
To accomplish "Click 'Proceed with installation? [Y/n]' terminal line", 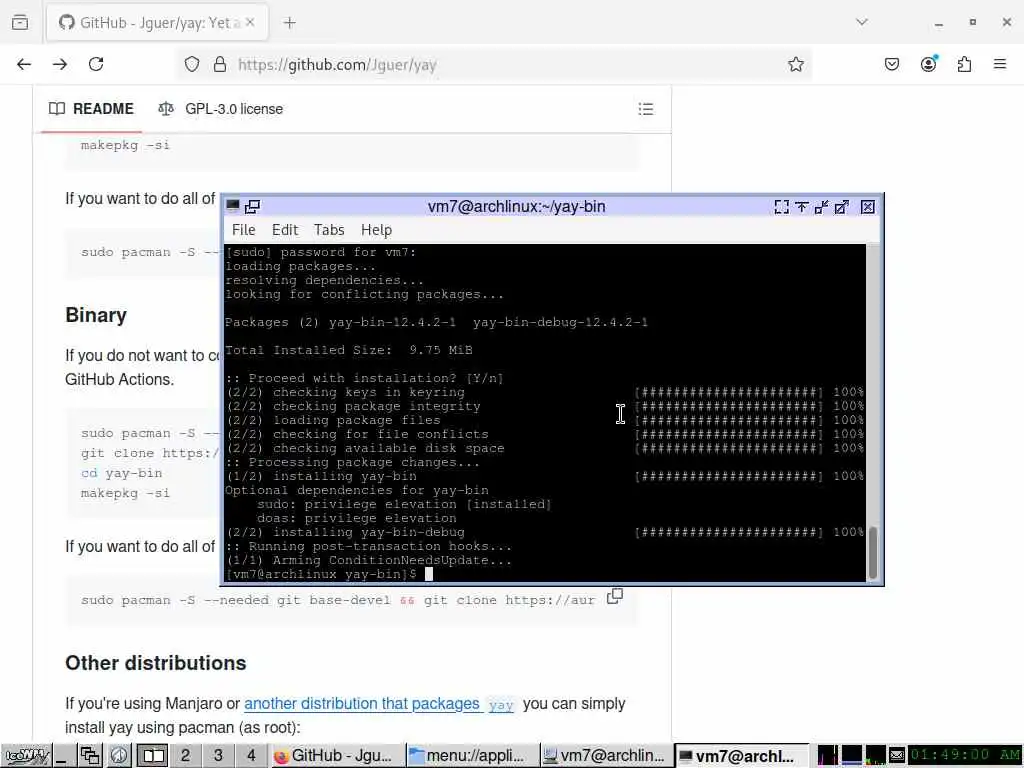I will click(364, 378).
